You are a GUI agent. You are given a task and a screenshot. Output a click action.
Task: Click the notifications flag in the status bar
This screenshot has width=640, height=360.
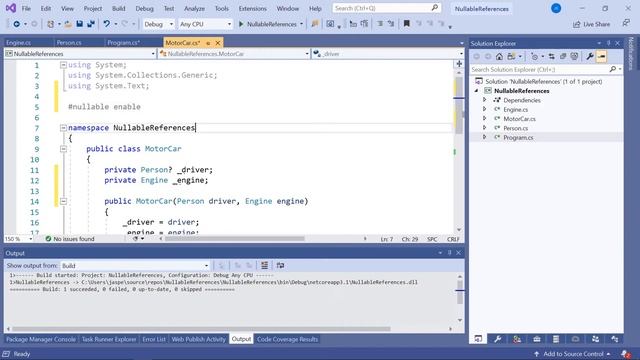pyautogui.click(x=625, y=354)
